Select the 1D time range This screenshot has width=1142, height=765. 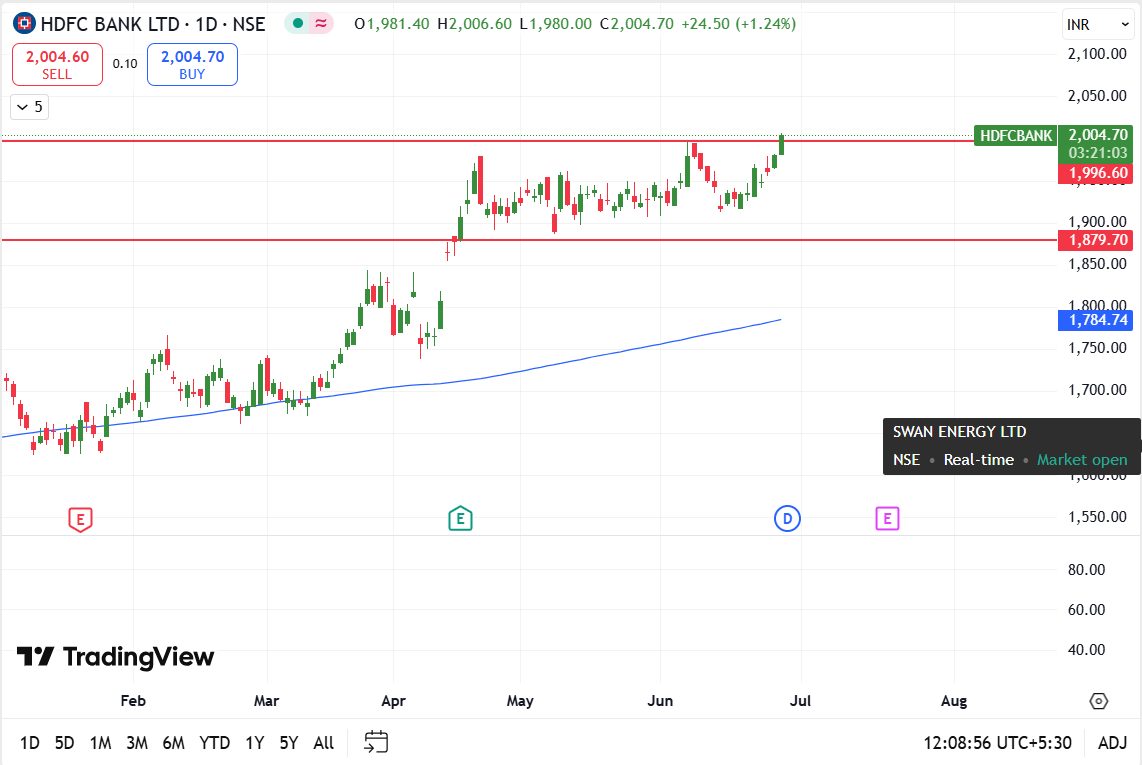tap(29, 743)
